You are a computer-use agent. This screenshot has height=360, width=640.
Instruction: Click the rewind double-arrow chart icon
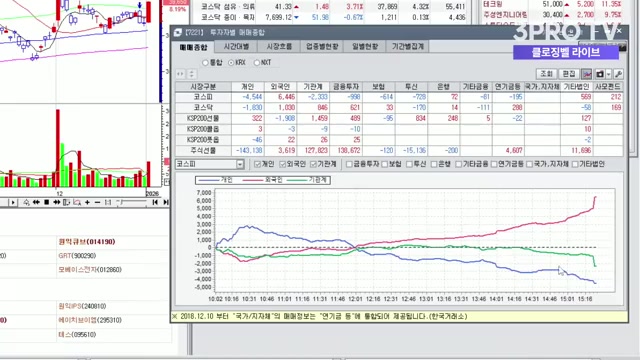(36, 202)
